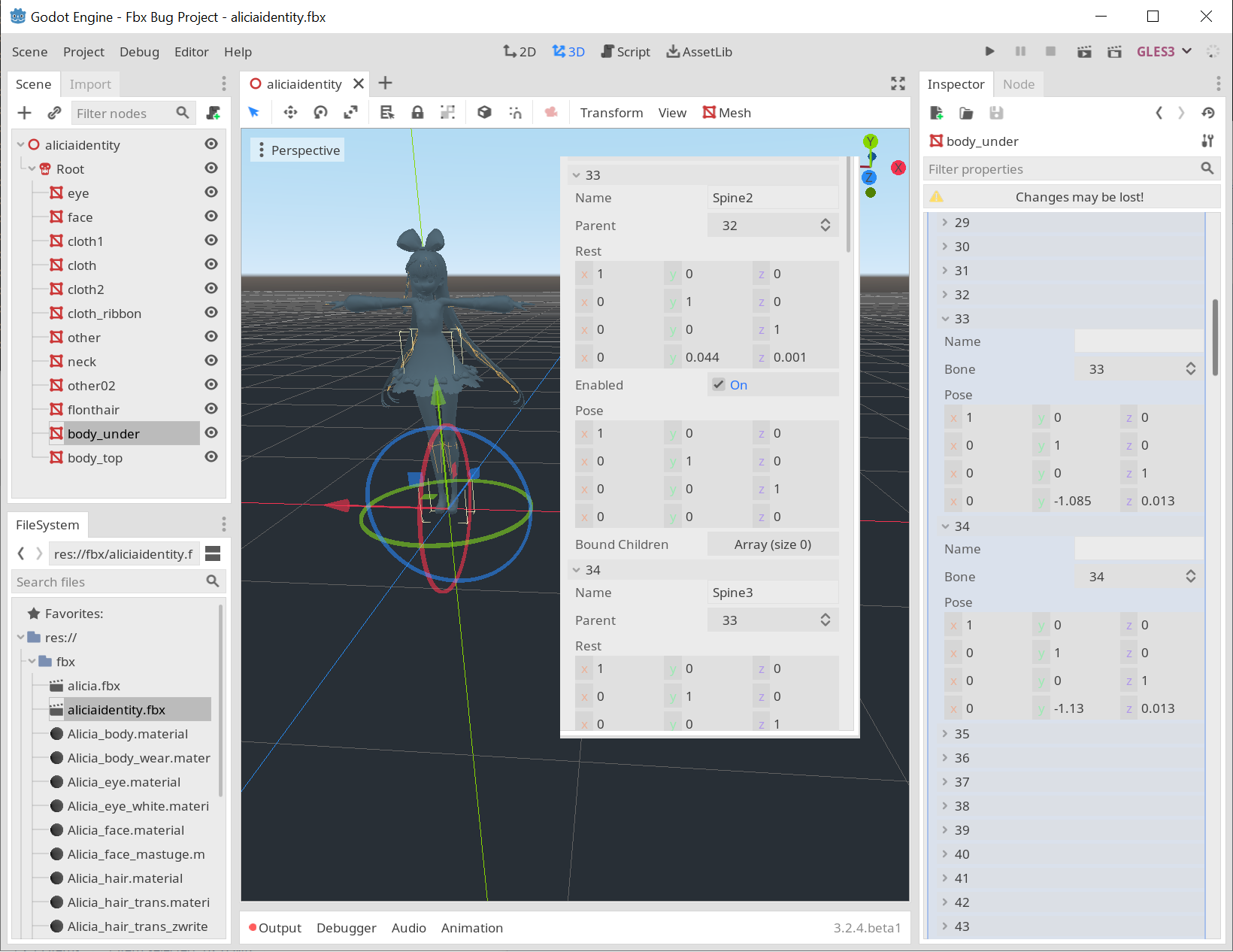Activate the Select tool in the viewport toolbar
The image size is (1233, 952).
[x=254, y=111]
